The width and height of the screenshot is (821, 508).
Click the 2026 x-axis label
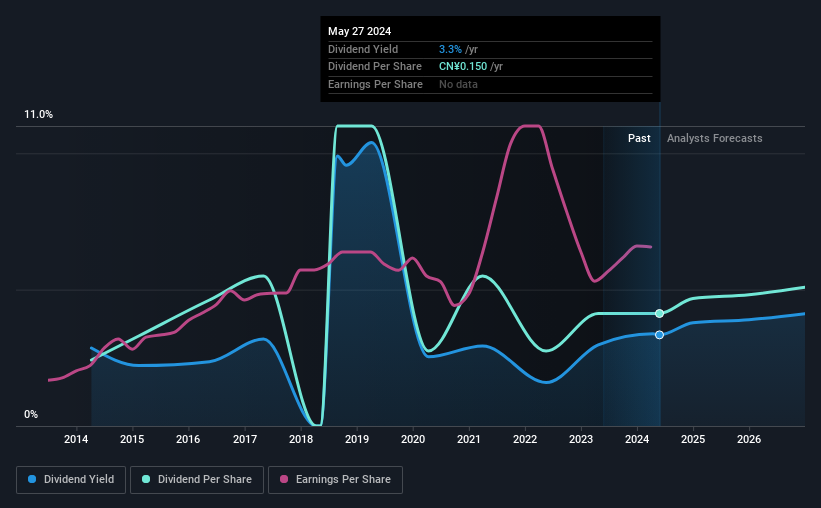[749, 439]
